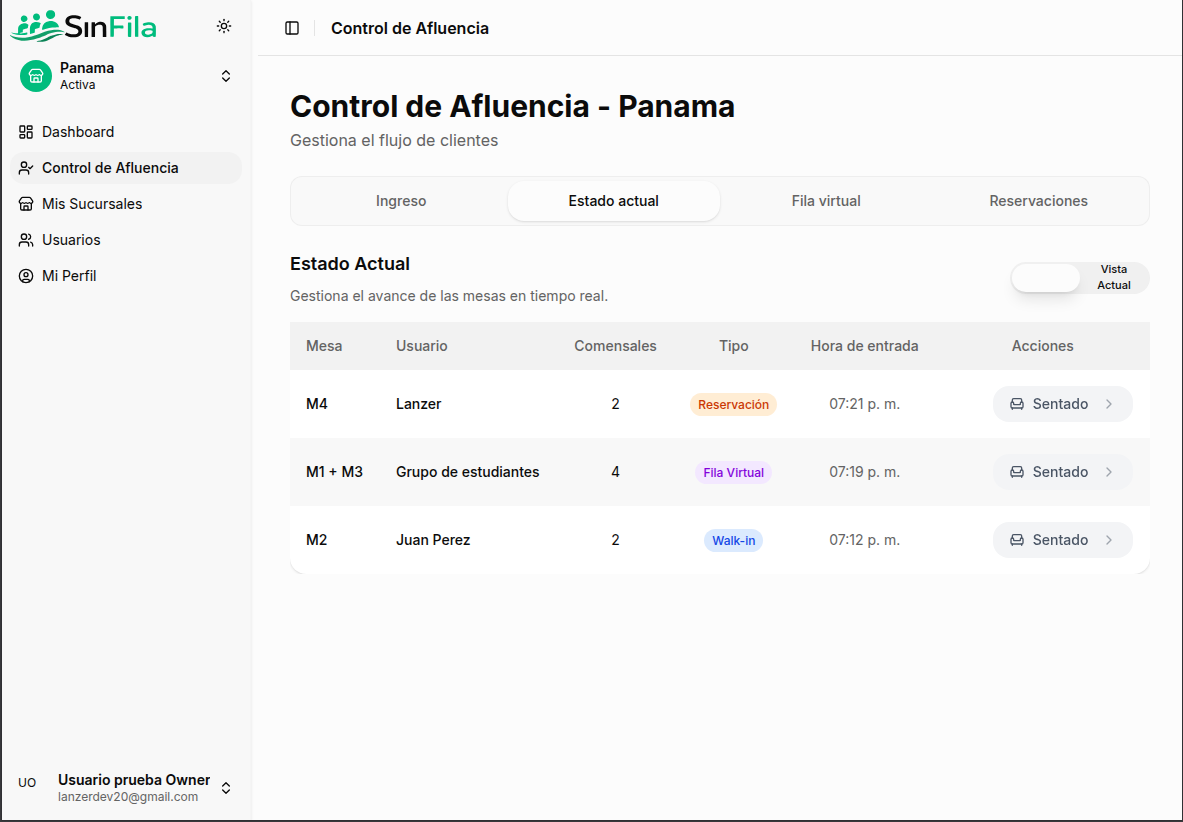Collapse sidebar using the panel icon
Image resolution: width=1183 pixels, height=822 pixels.
pyautogui.click(x=292, y=28)
